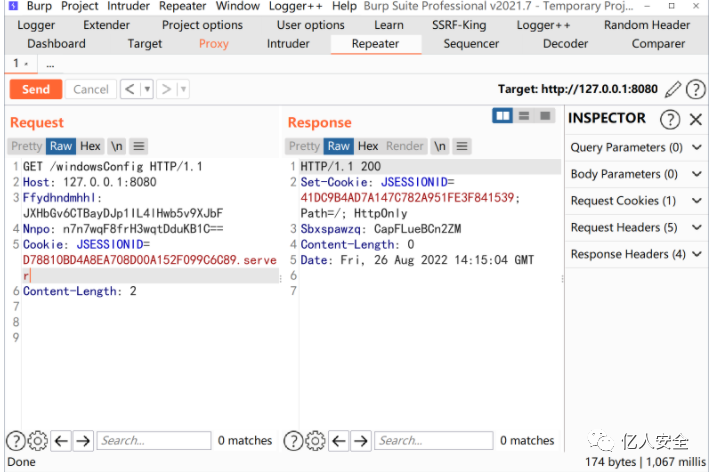711x472 pixels.
Task: Open the Extender tab
Action: (x=106, y=25)
